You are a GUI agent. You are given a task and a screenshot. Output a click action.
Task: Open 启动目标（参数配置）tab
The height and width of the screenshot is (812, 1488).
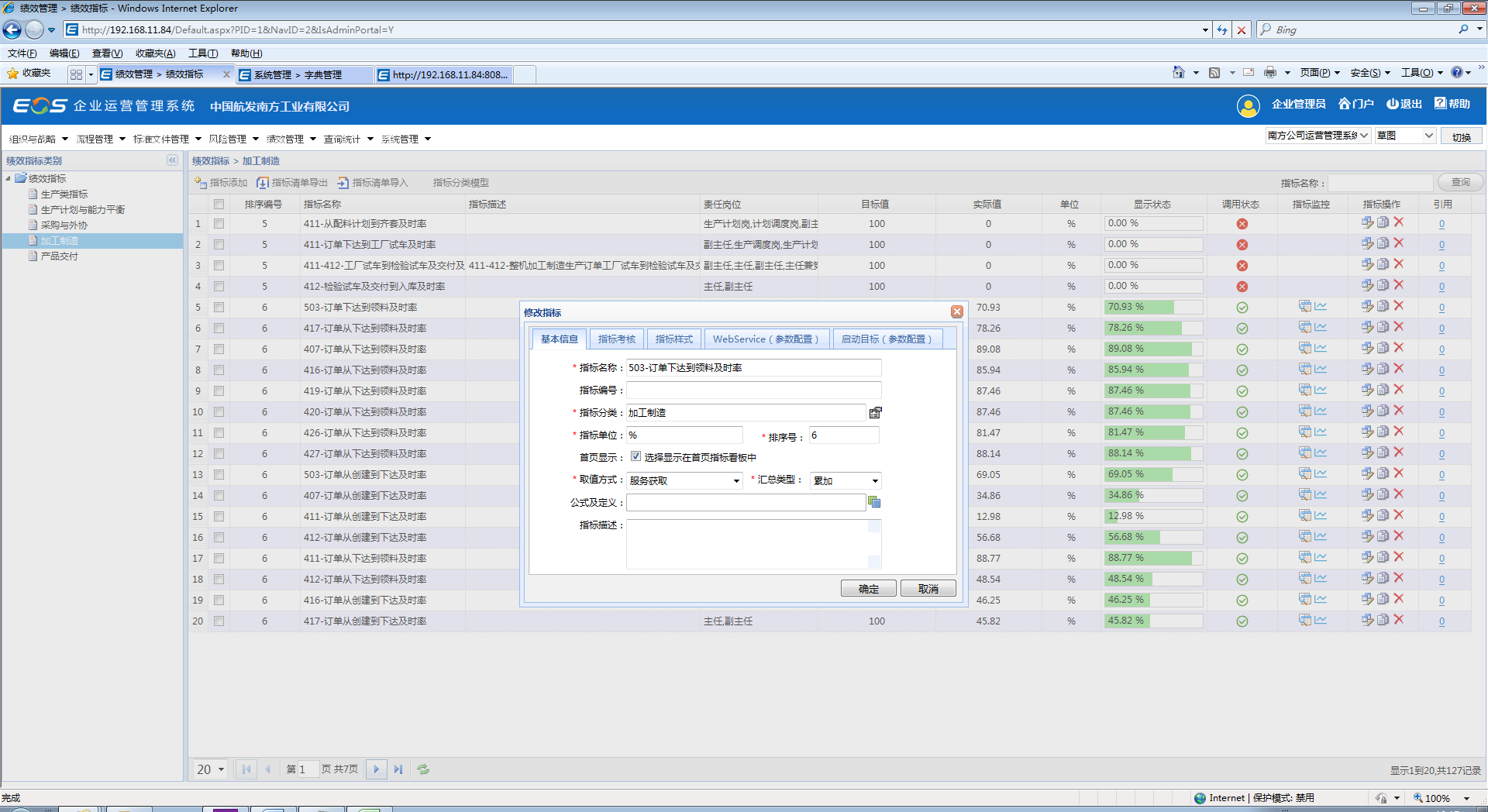pos(887,339)
